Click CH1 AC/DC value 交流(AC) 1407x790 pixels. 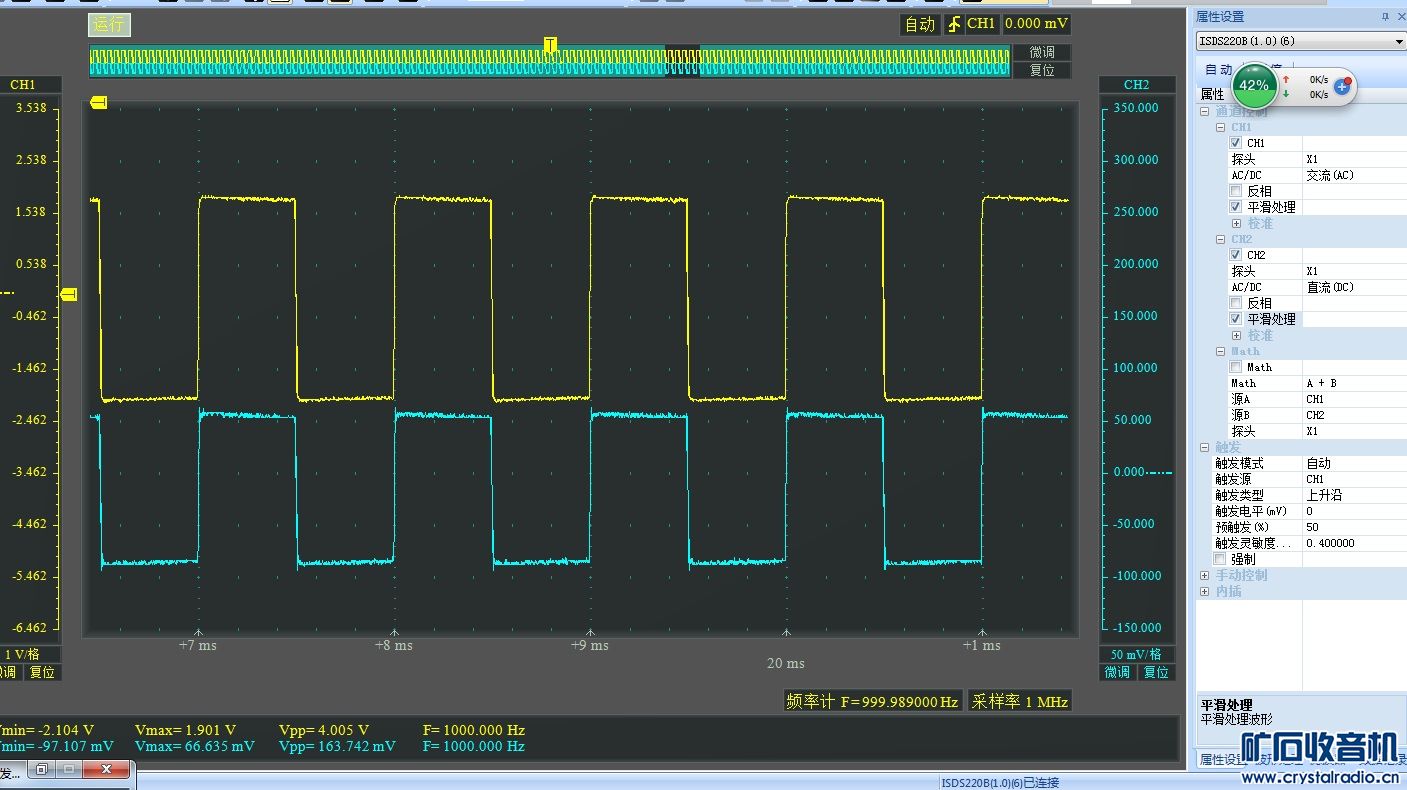(x=1330, y=175)
